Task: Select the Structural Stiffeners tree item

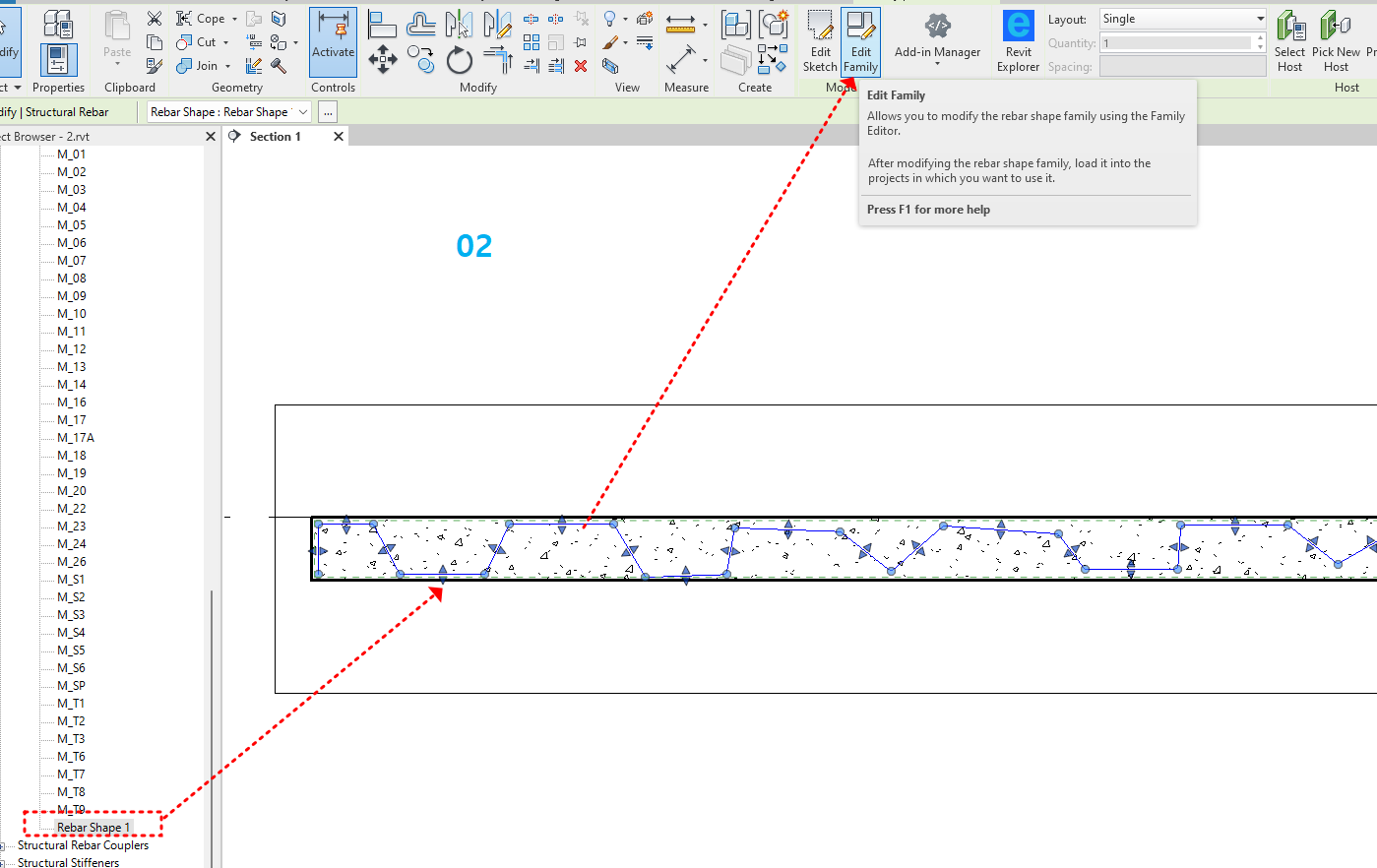Action: [x=68, y=862]
